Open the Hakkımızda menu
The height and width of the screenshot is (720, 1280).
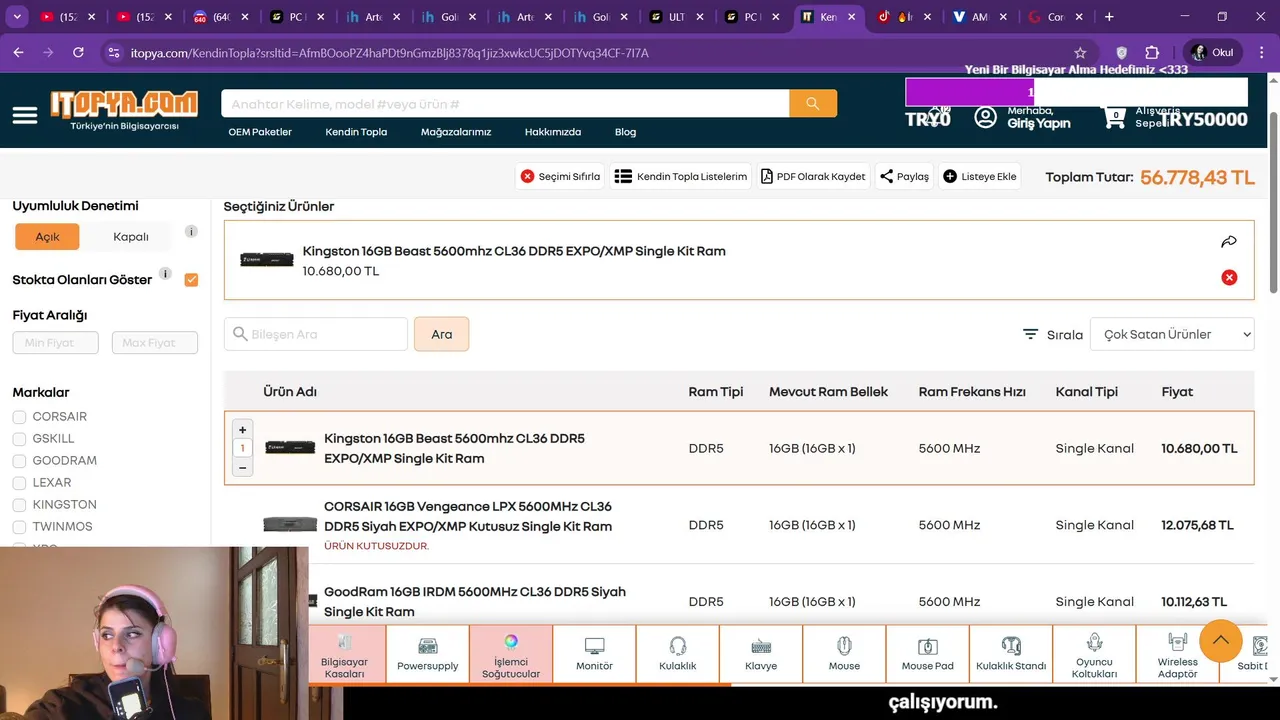pyautogui.click(x=553, y=132)
